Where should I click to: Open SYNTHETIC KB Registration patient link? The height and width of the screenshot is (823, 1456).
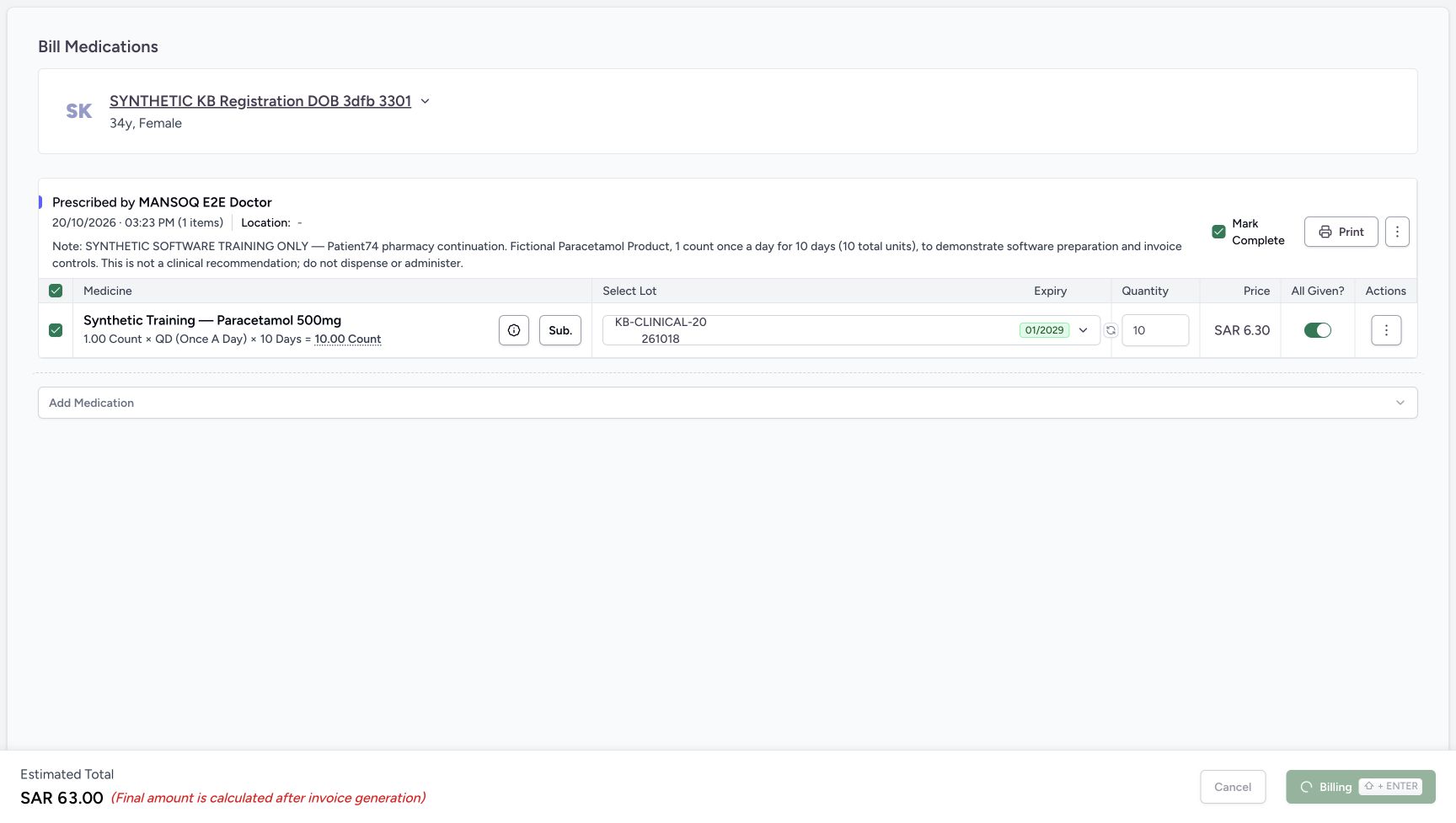260,101
